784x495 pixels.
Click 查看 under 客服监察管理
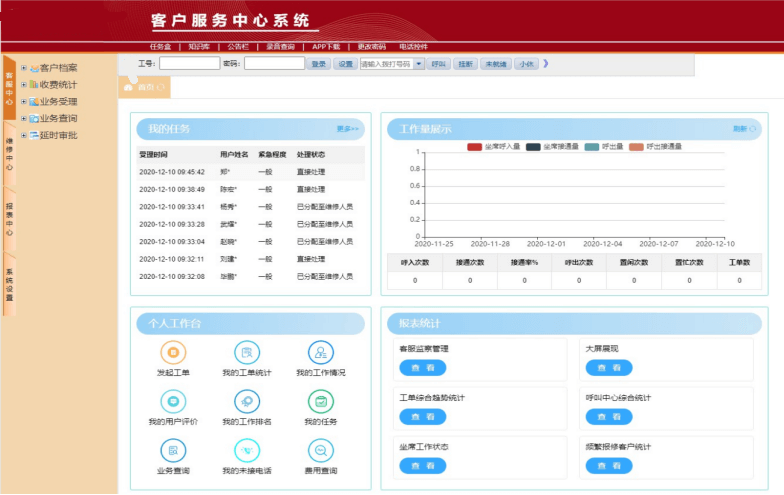pyautogui.click(x=422, y=368)
